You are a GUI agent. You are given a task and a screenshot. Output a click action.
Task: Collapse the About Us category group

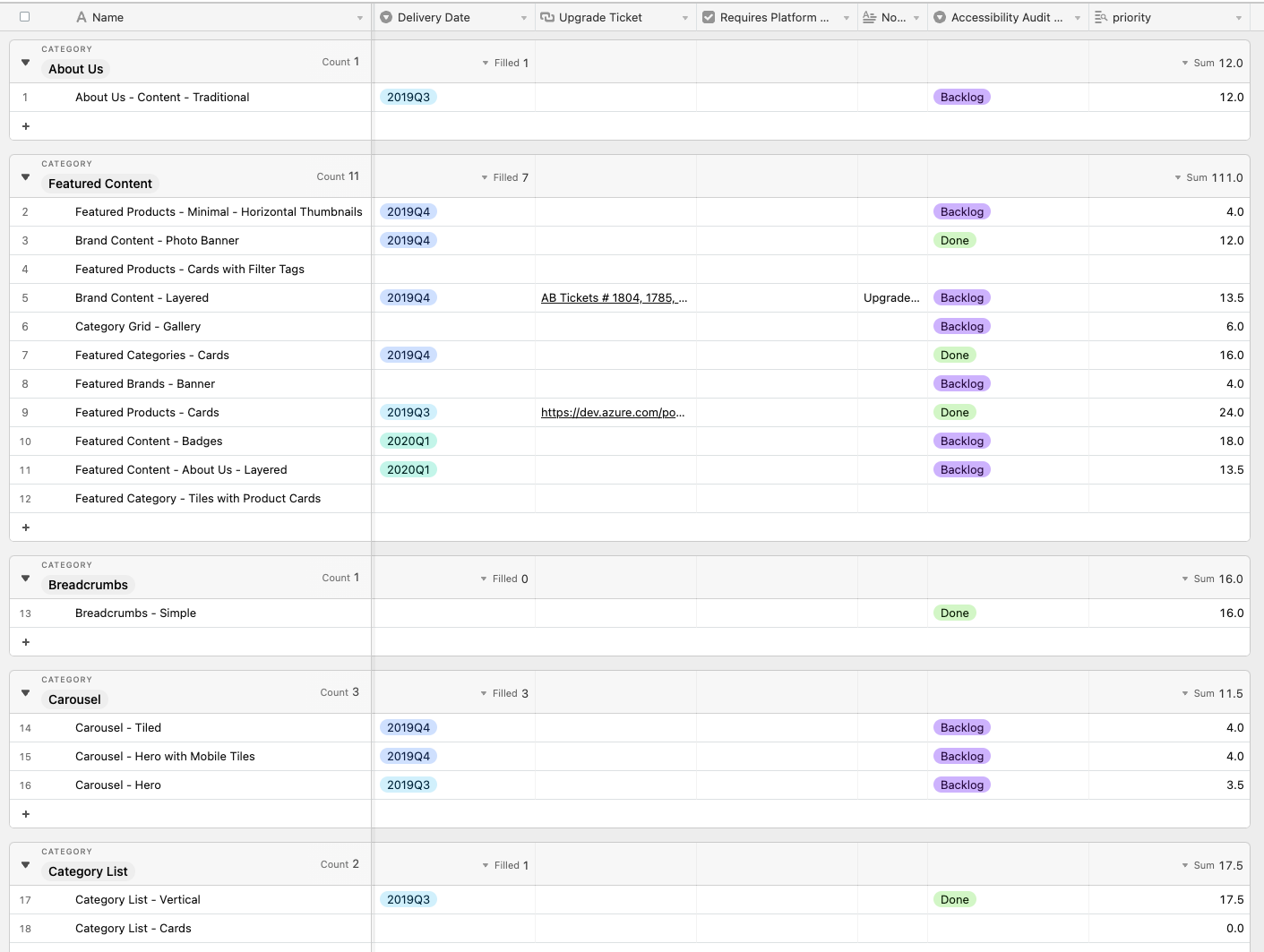[25, 63]
